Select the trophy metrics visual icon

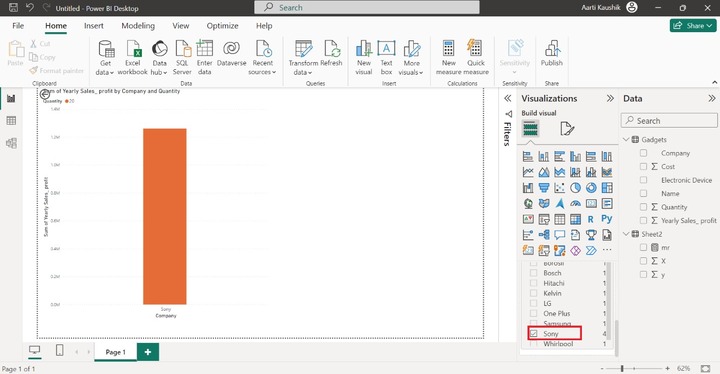[591, 235]
